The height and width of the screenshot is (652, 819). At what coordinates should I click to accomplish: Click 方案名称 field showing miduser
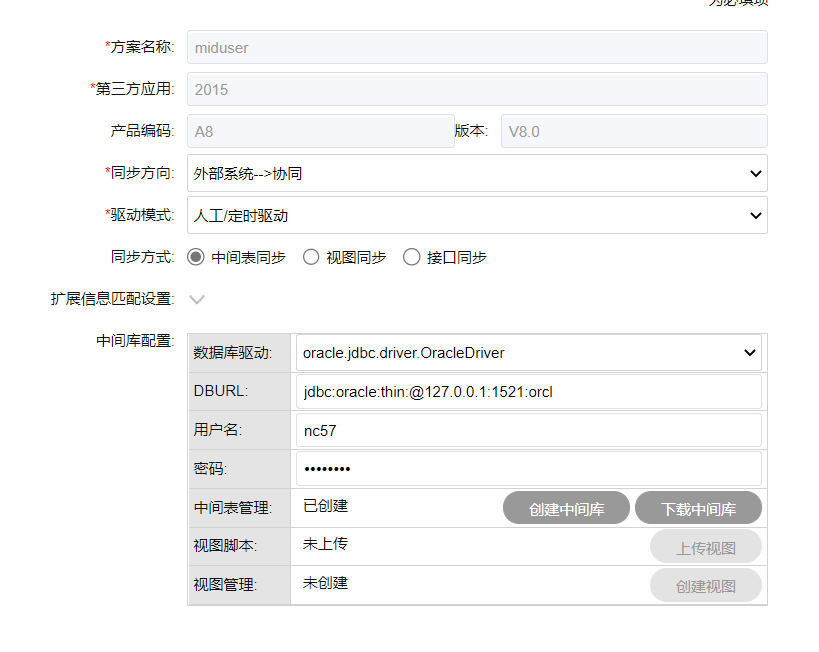477,47
